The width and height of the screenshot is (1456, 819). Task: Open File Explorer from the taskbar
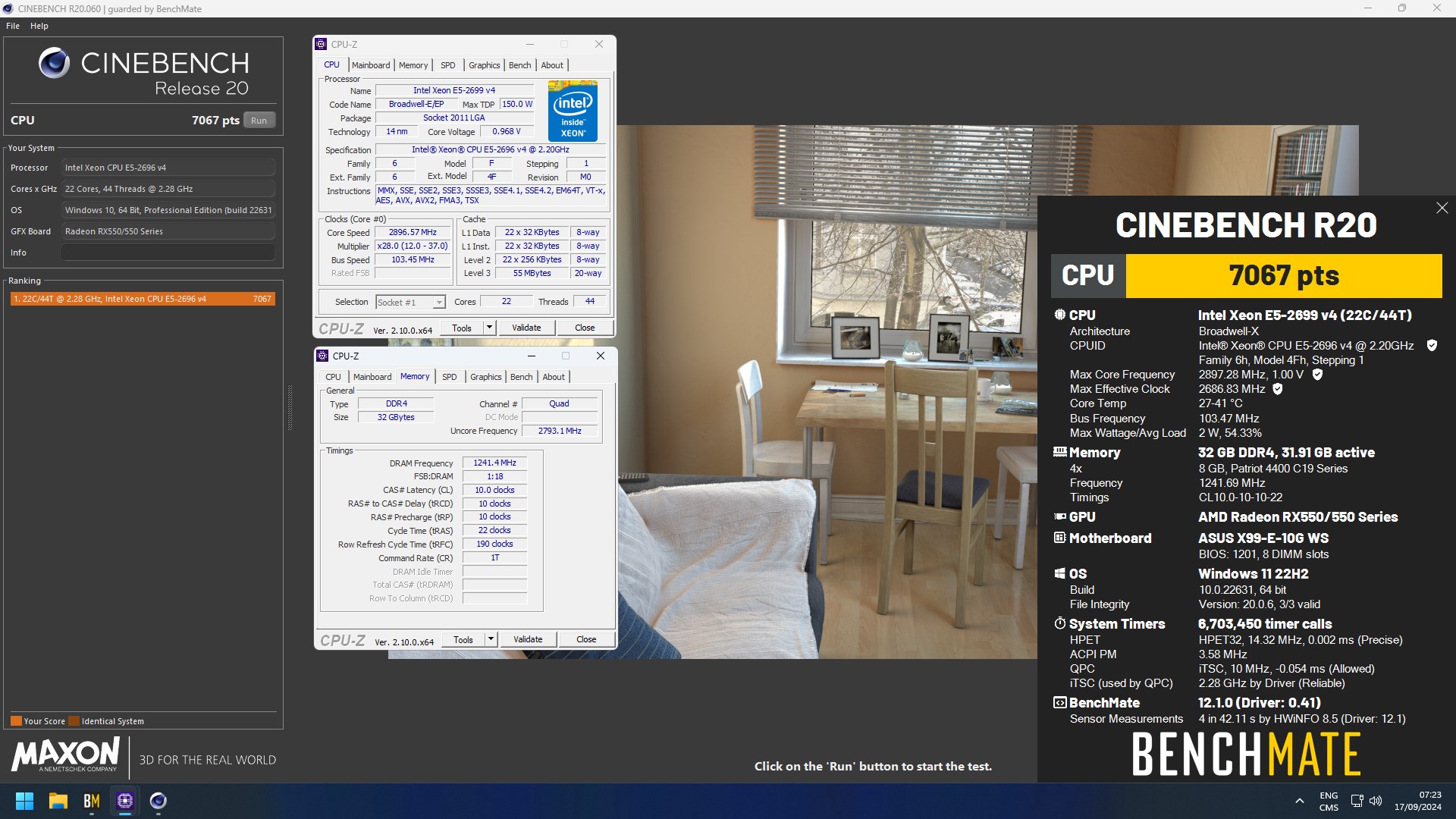pyautogui.click(x=58, y=801)
